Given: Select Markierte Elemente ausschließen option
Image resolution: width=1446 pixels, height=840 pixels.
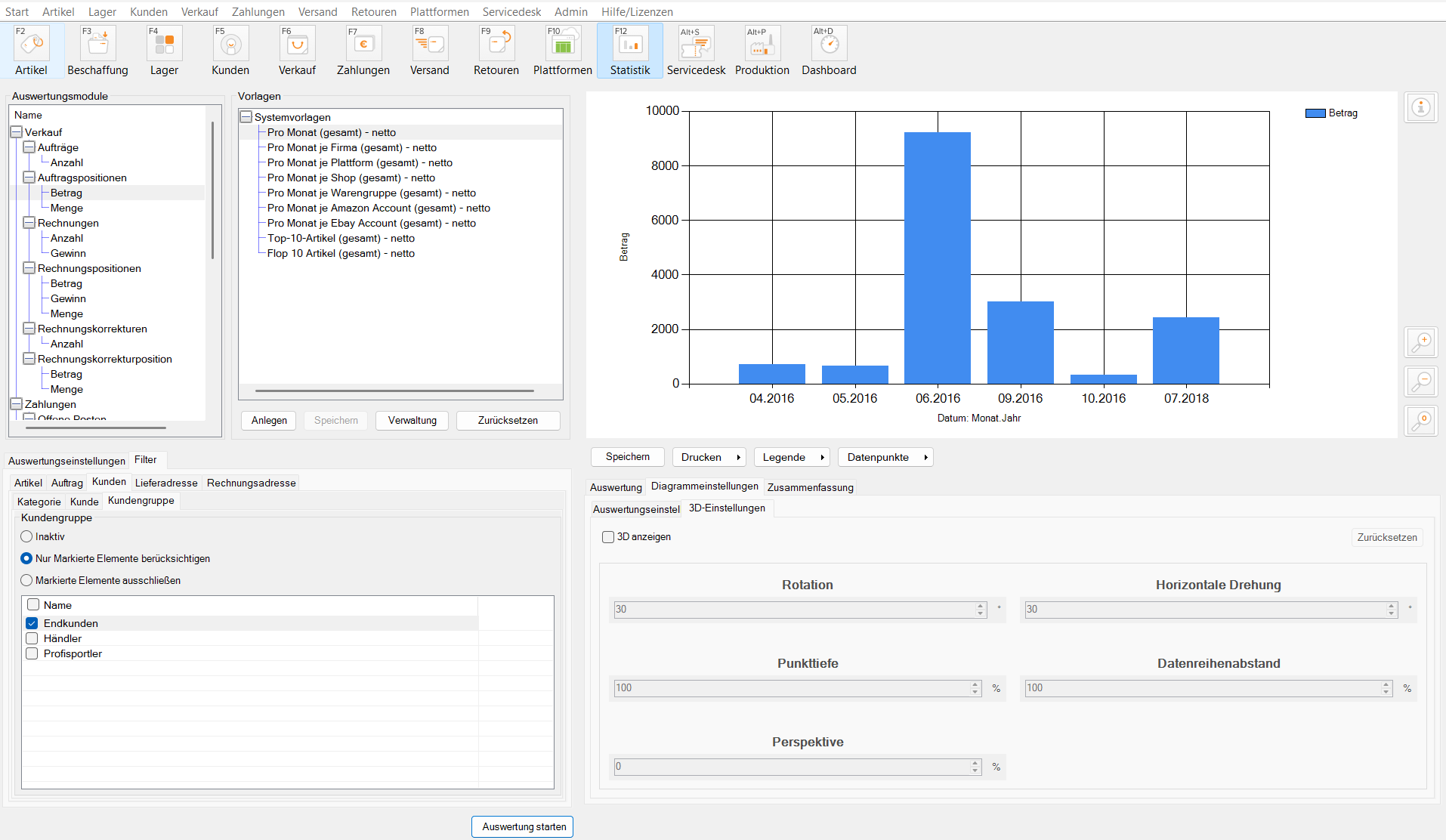Looking at the screenshot, I should click(x=27, y=580).
